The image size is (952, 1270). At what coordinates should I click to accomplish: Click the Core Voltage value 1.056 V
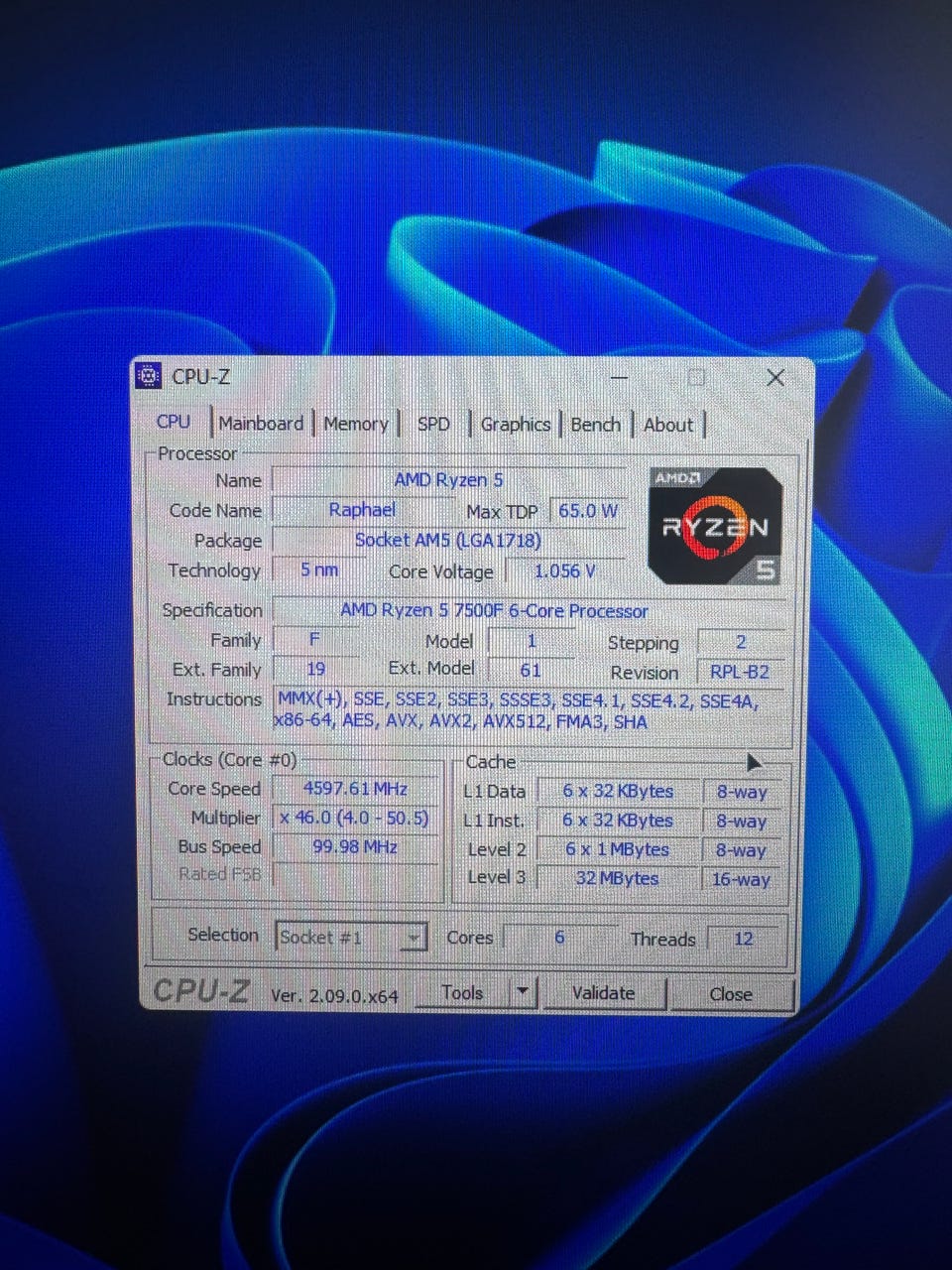pyautogui.click(x=565, y=571)
